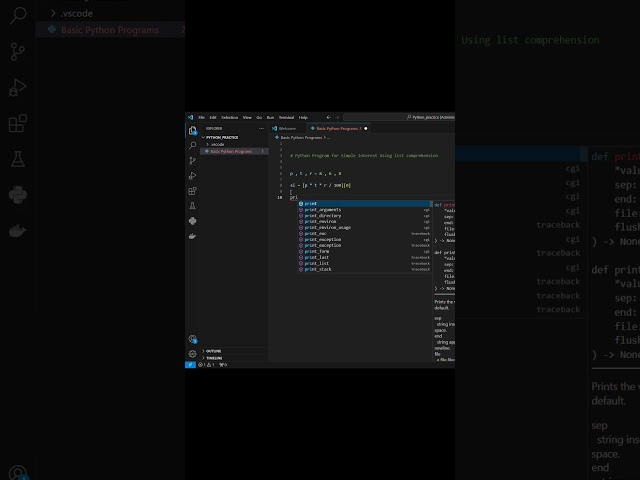Open the Run and Debug view
Screen dimensions: 640x480
coord(192,176)
